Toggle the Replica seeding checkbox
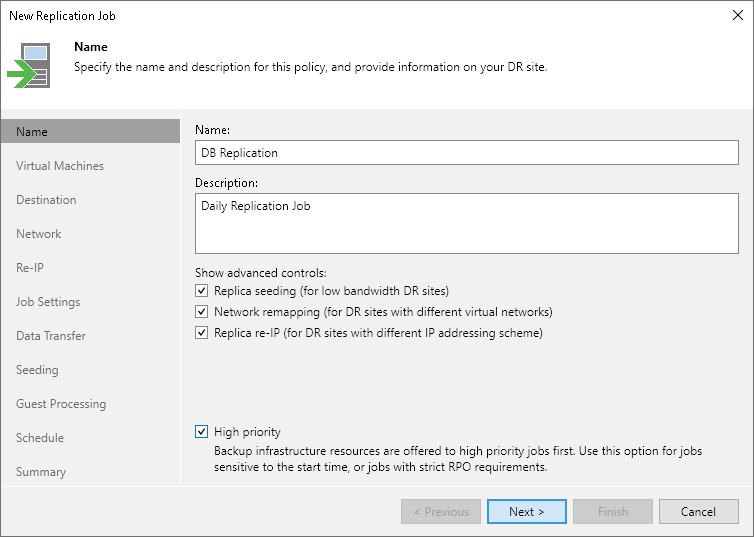This screenshot has width=754, height=537. point(203,291)
